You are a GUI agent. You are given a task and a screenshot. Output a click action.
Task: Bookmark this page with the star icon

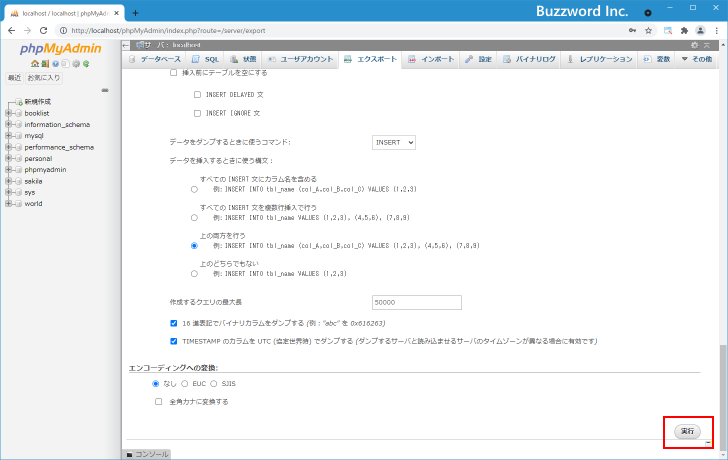649,31
